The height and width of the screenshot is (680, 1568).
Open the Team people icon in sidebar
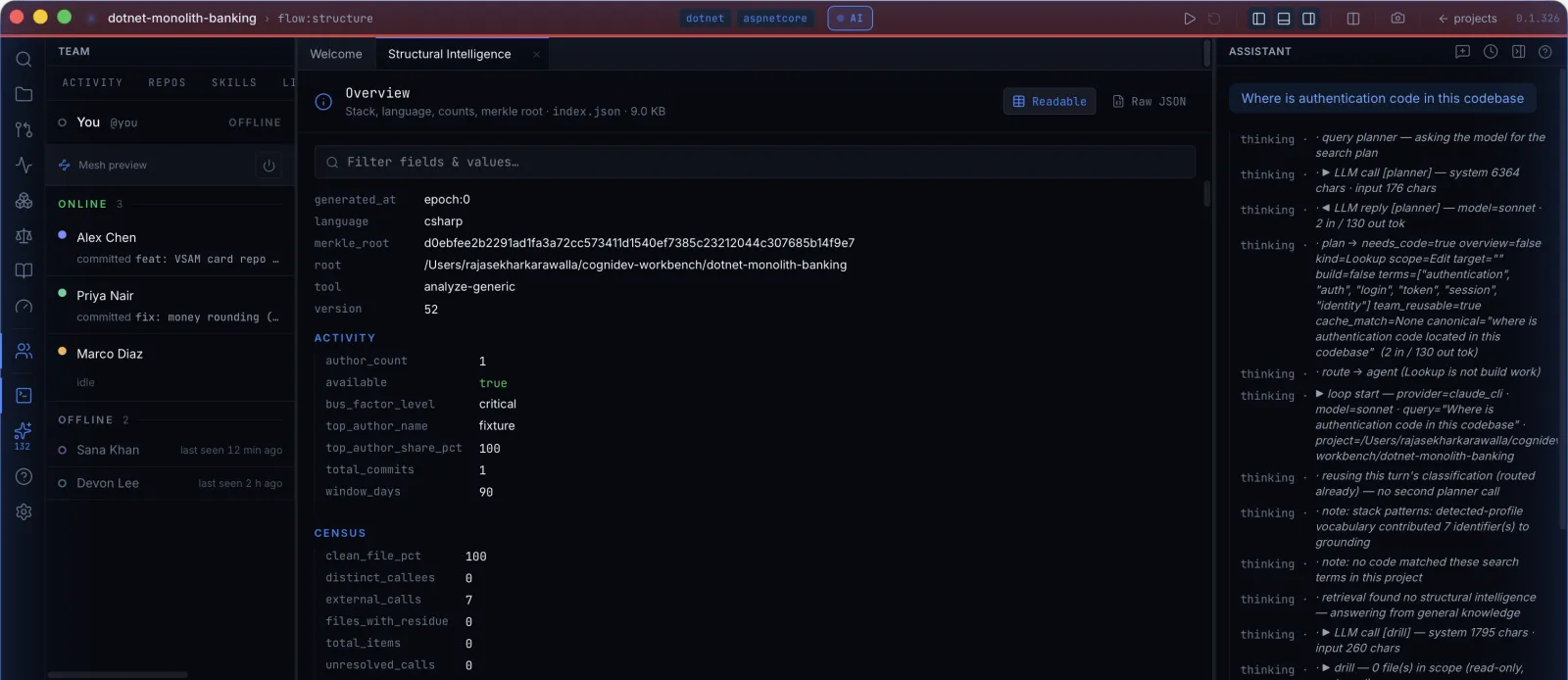pyautogui.click(x=24, y=351)
